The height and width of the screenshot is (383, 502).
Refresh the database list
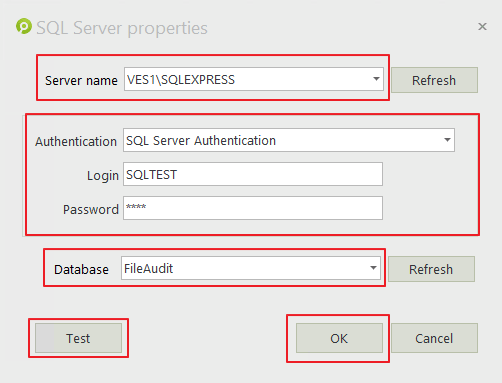coord(431,269)
